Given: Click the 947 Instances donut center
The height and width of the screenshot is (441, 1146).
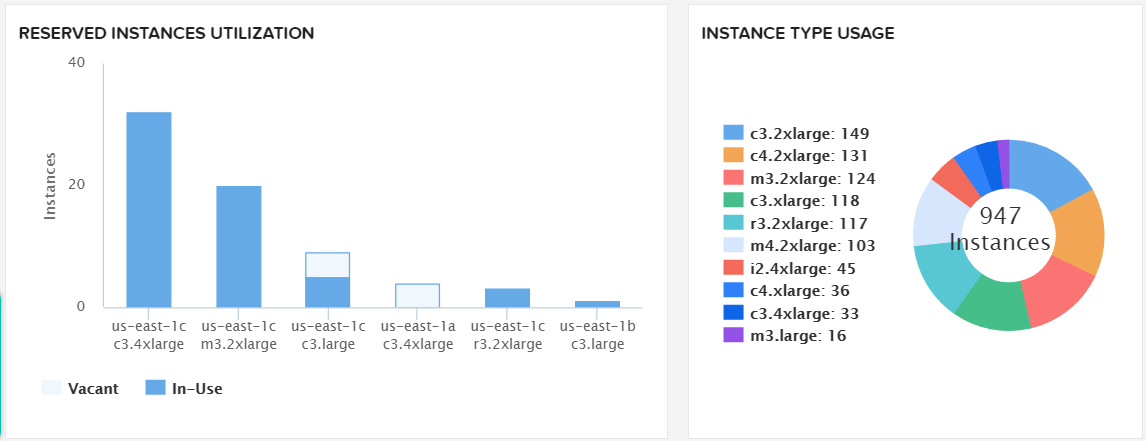Looking at the screenshot, I should pyautogui.click(x=1000, y=230).
